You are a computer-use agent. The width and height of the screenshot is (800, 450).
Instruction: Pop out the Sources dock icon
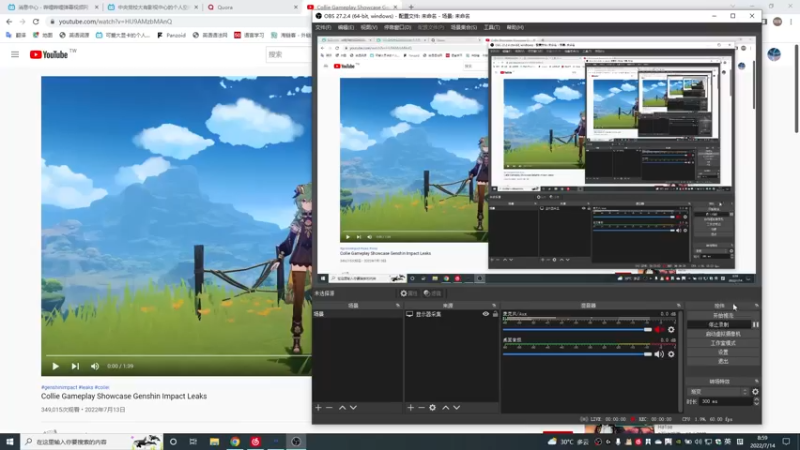[x=494, y=305]
